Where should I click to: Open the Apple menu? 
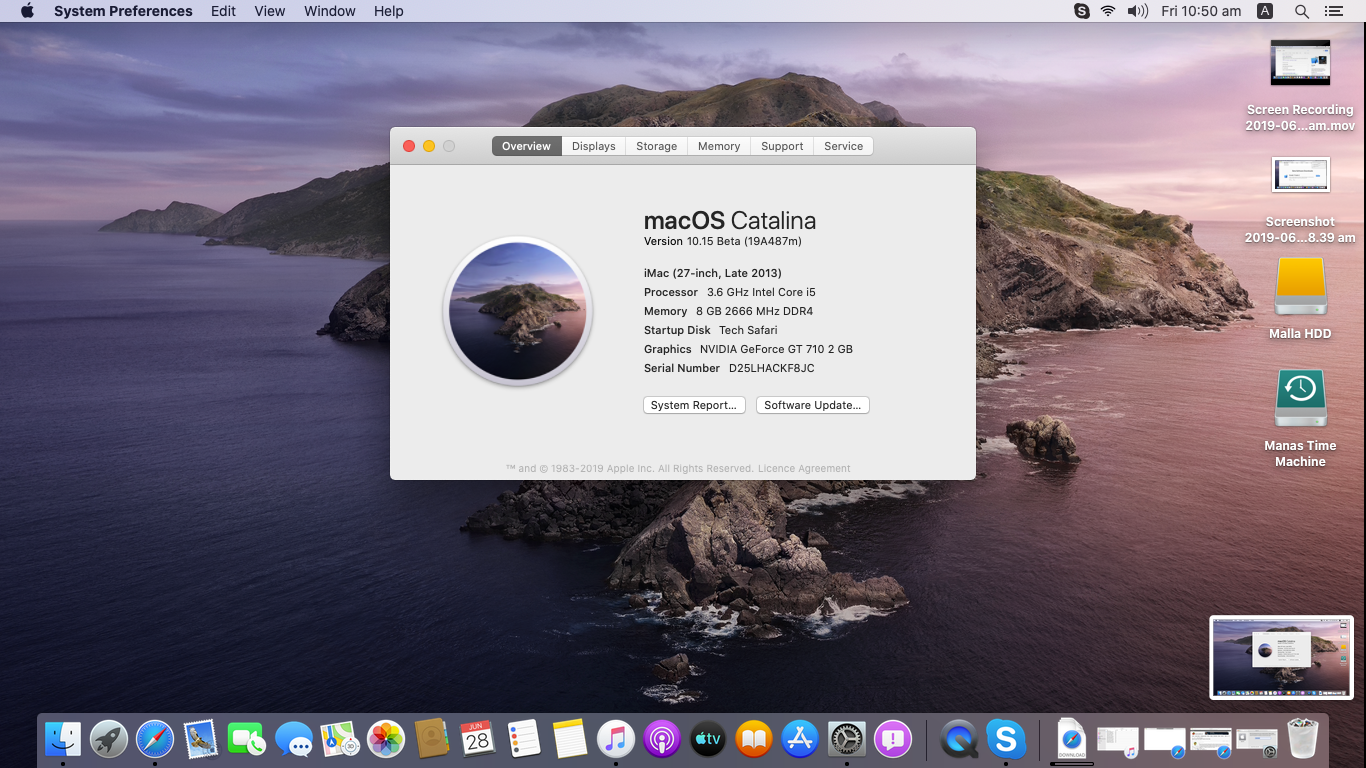[x=27, y=11]
